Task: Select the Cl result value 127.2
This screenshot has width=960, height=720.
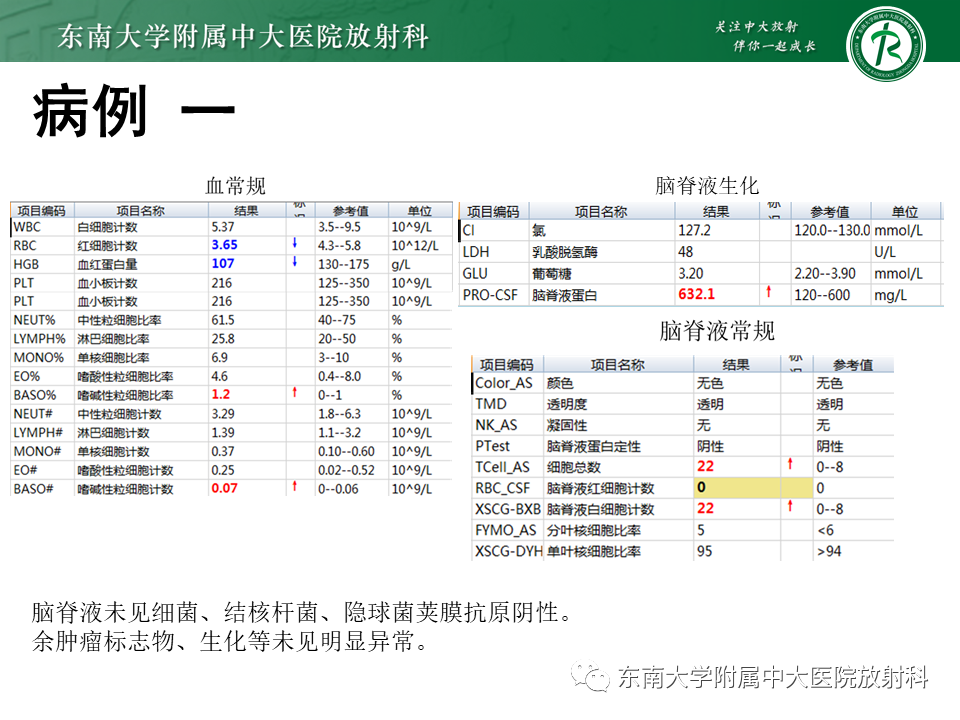Action: pos(694,230)
